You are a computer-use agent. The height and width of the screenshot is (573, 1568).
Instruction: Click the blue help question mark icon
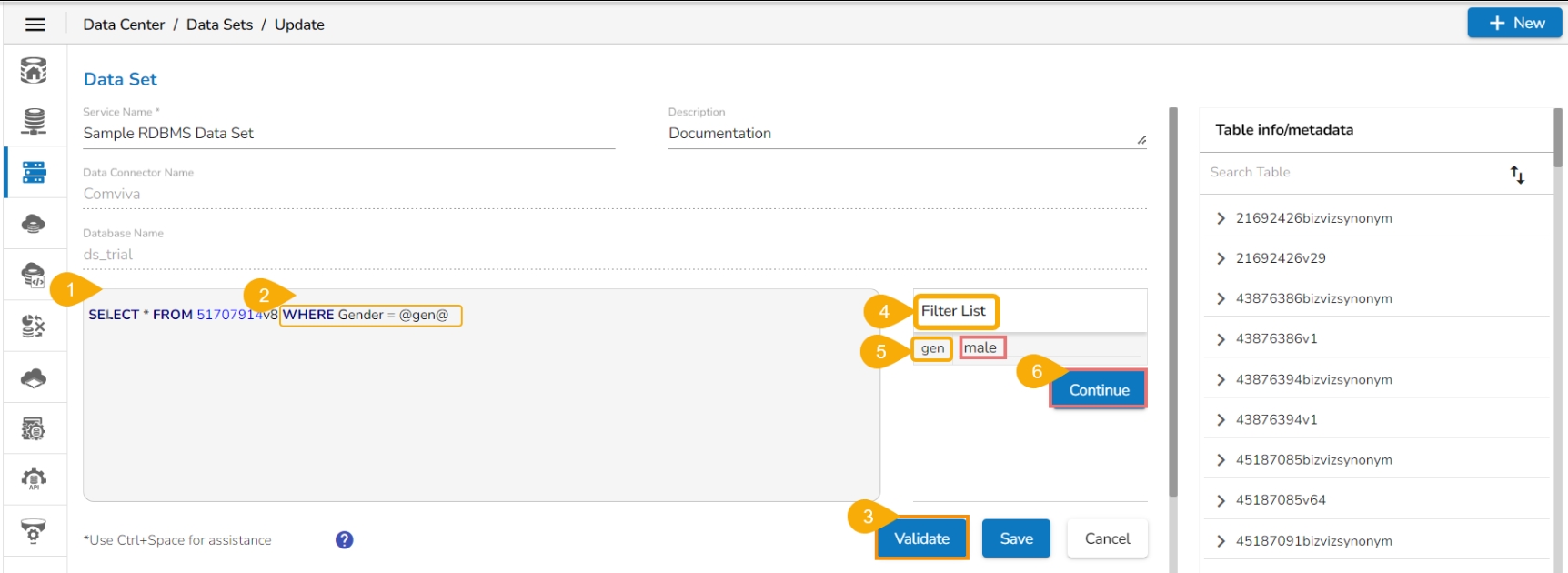click(344, 540)
